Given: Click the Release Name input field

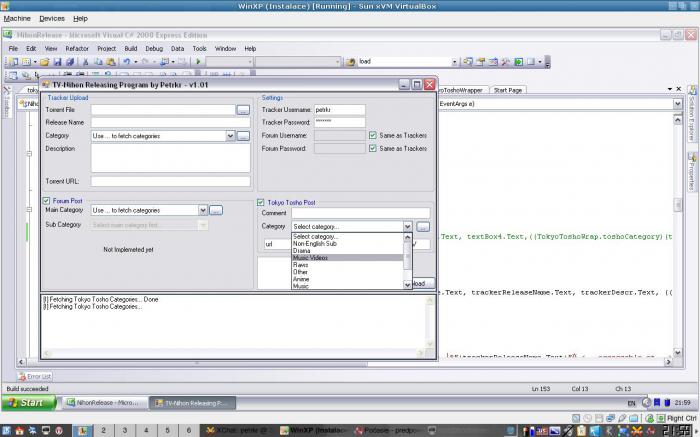Looking at the screenshot, I should [x=171, y=122].
